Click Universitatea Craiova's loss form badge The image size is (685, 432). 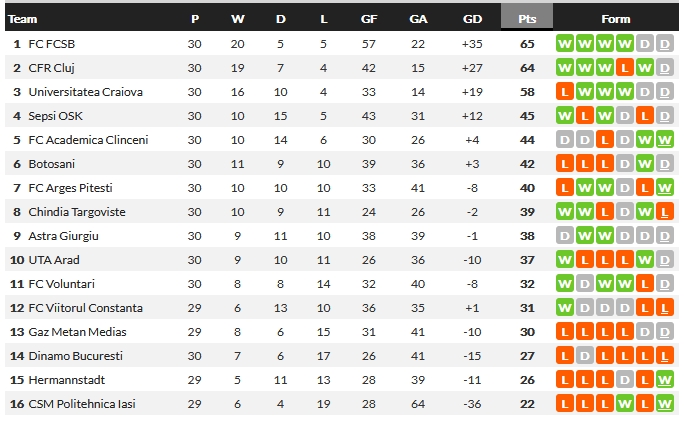point(564,92)
